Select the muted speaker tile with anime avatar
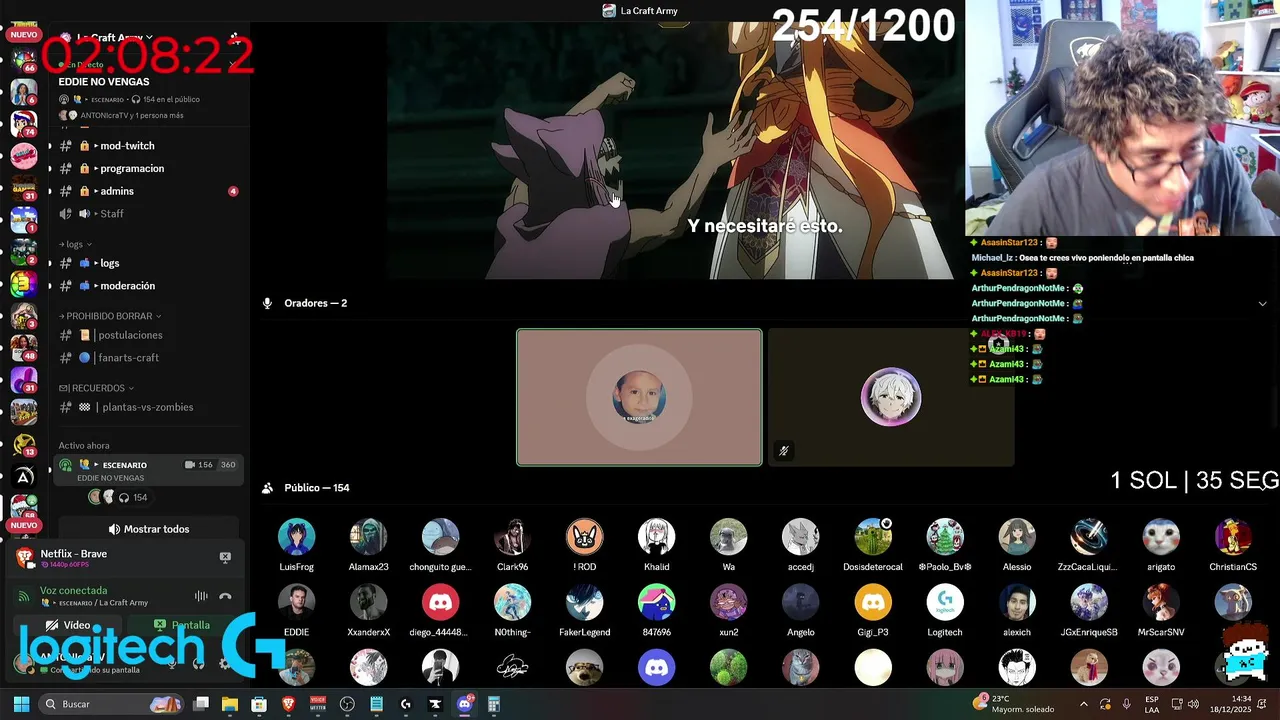The image size is (1280, 720). 891,397
